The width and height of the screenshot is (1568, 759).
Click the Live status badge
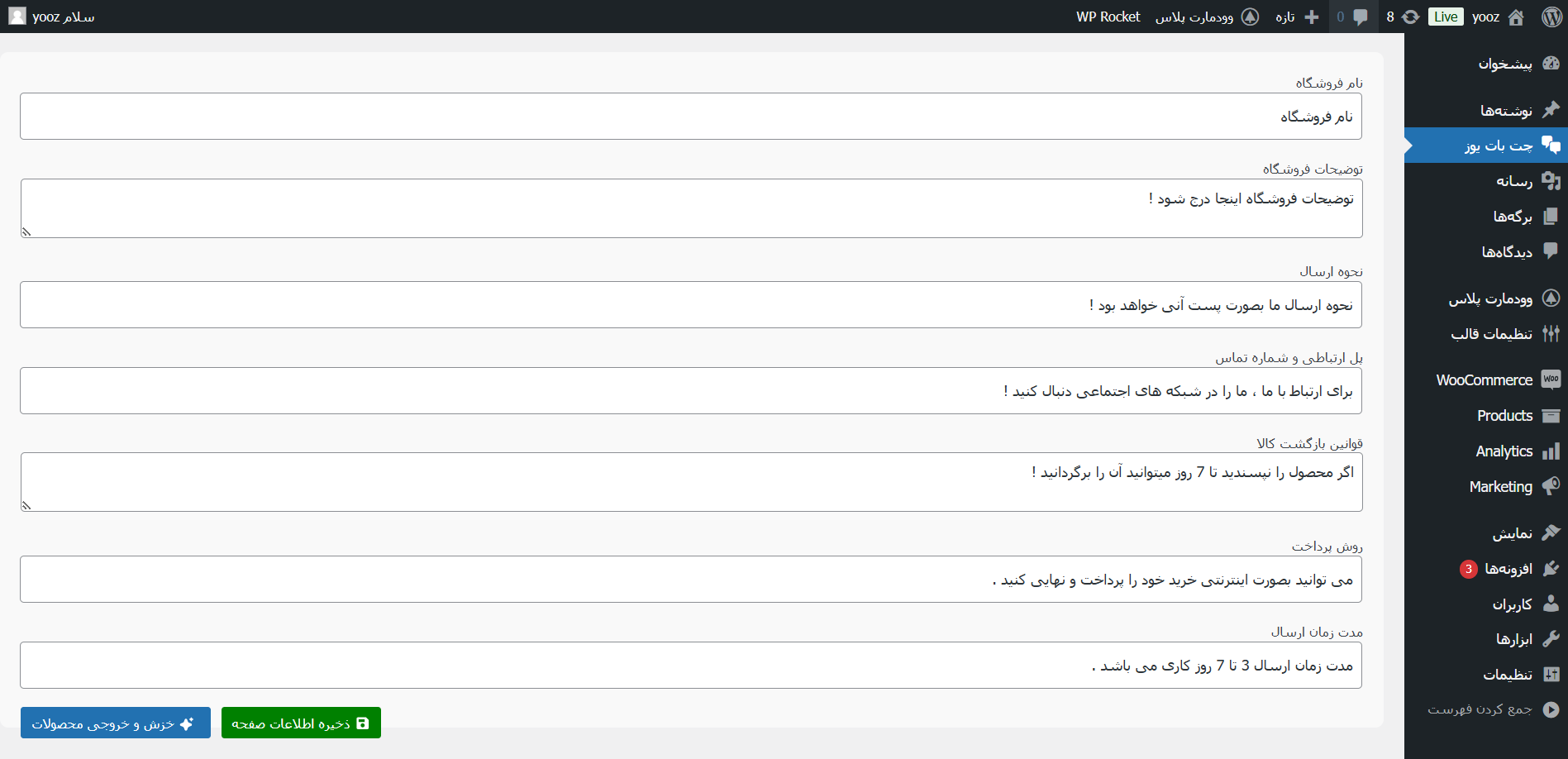point(1446,17)
